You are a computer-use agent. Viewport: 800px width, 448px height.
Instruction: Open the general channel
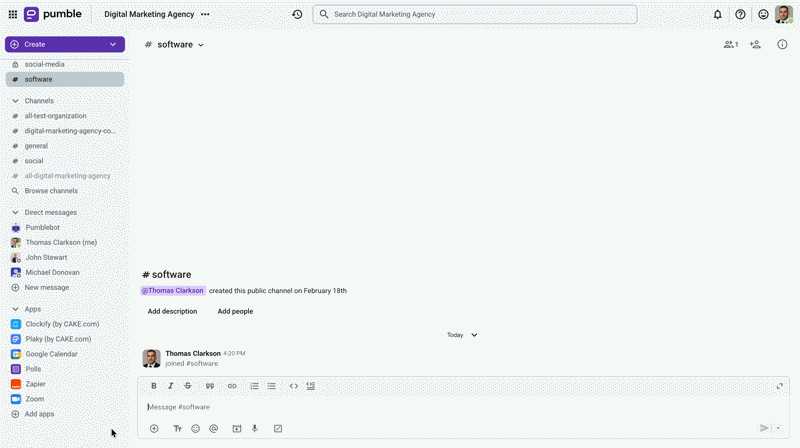36,146
